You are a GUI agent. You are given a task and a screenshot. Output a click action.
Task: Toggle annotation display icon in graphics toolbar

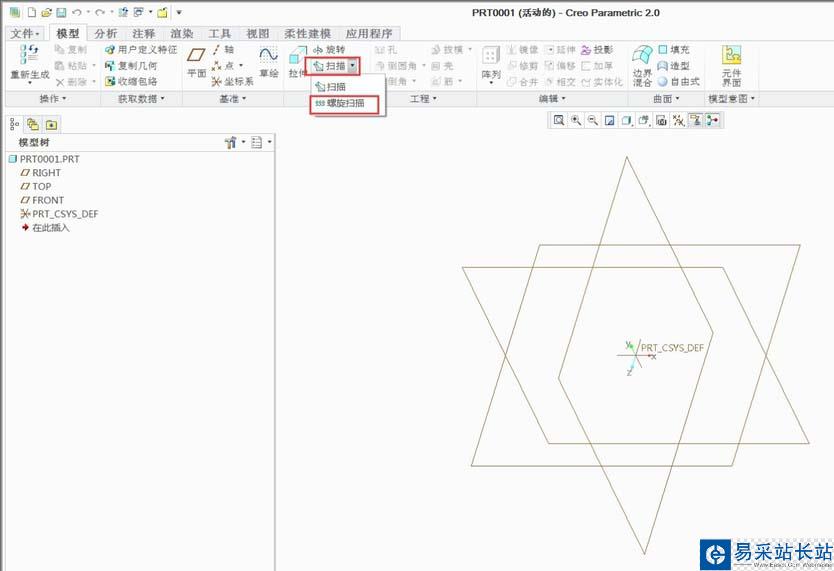pos(695,120)
